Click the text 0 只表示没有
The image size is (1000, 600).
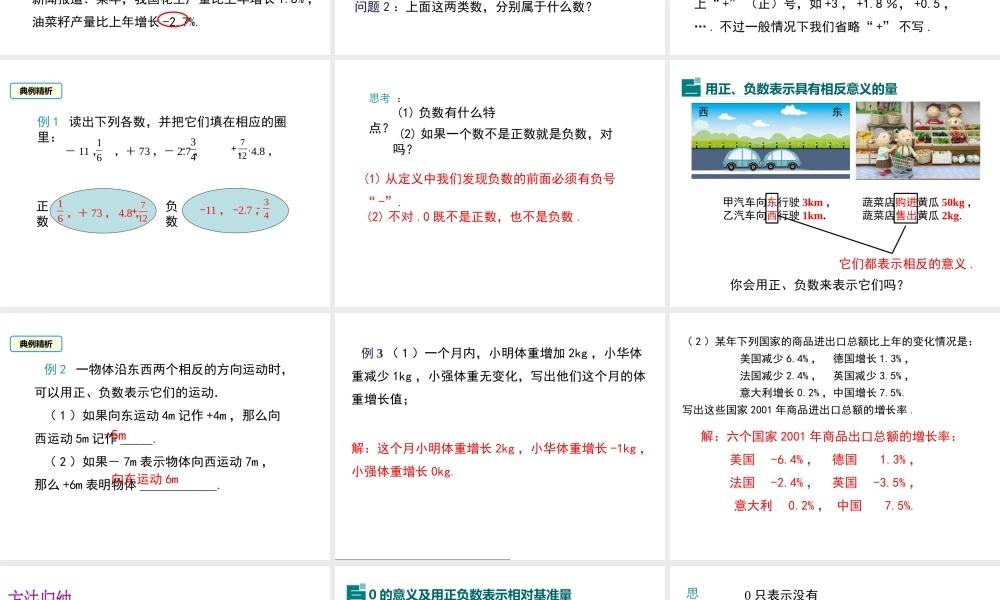[781, 594]
